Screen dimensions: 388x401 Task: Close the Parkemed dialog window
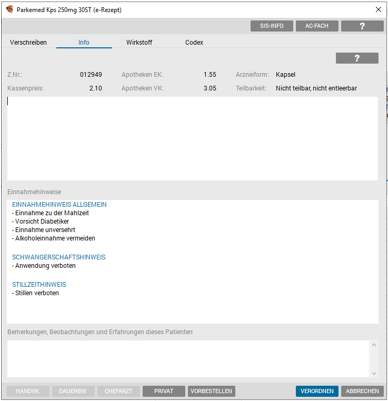click(378, 9)
